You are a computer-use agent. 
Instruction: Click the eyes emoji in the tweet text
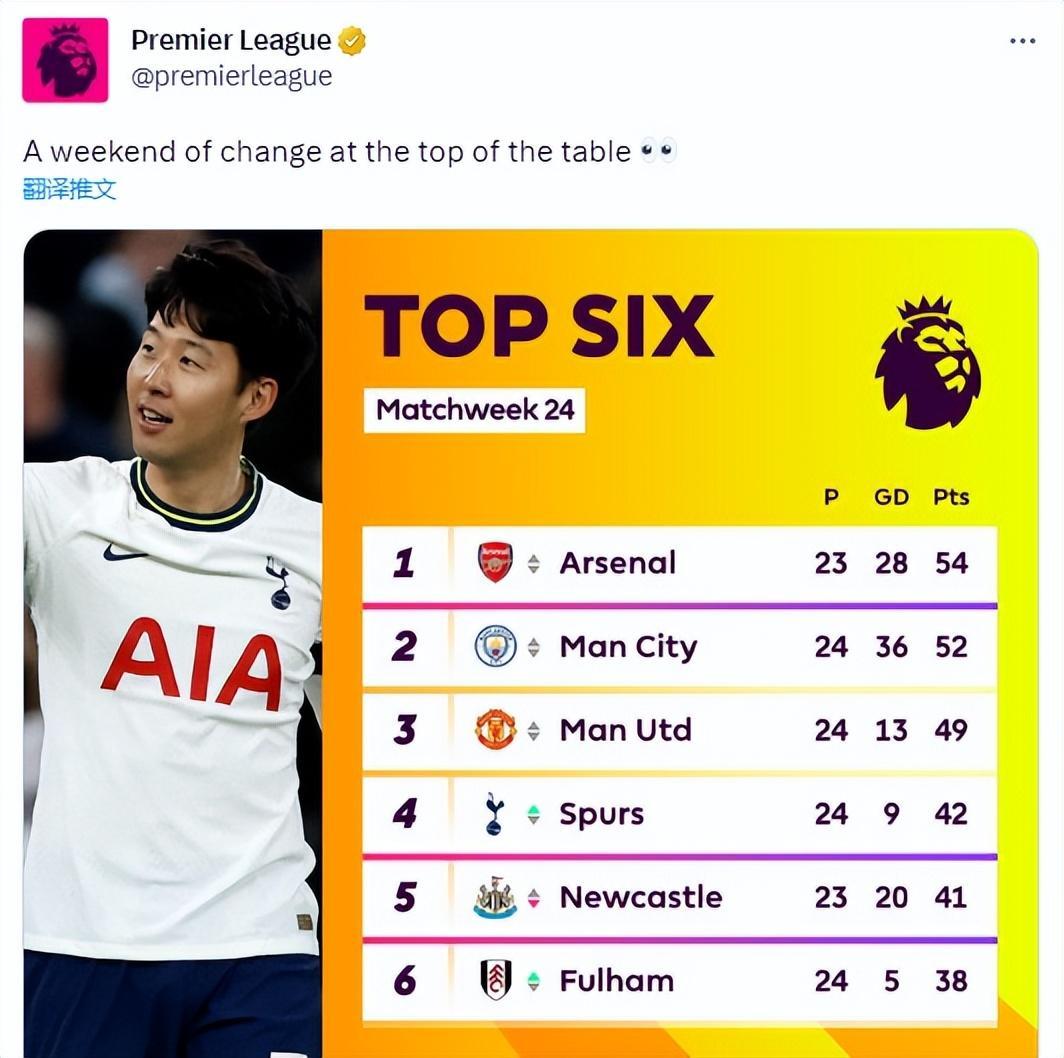point(658,152)
